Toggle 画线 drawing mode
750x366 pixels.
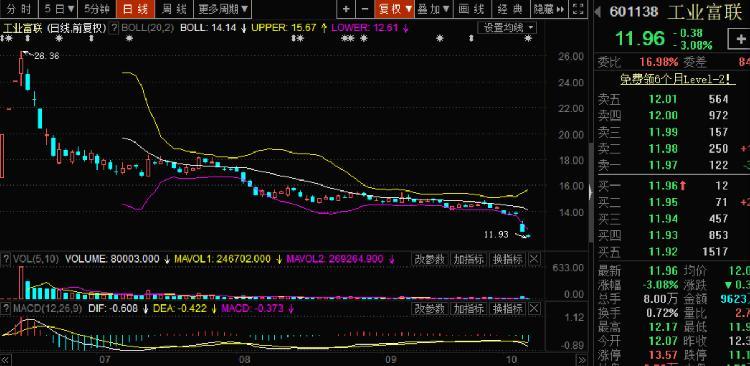click(x=471, y=9)
